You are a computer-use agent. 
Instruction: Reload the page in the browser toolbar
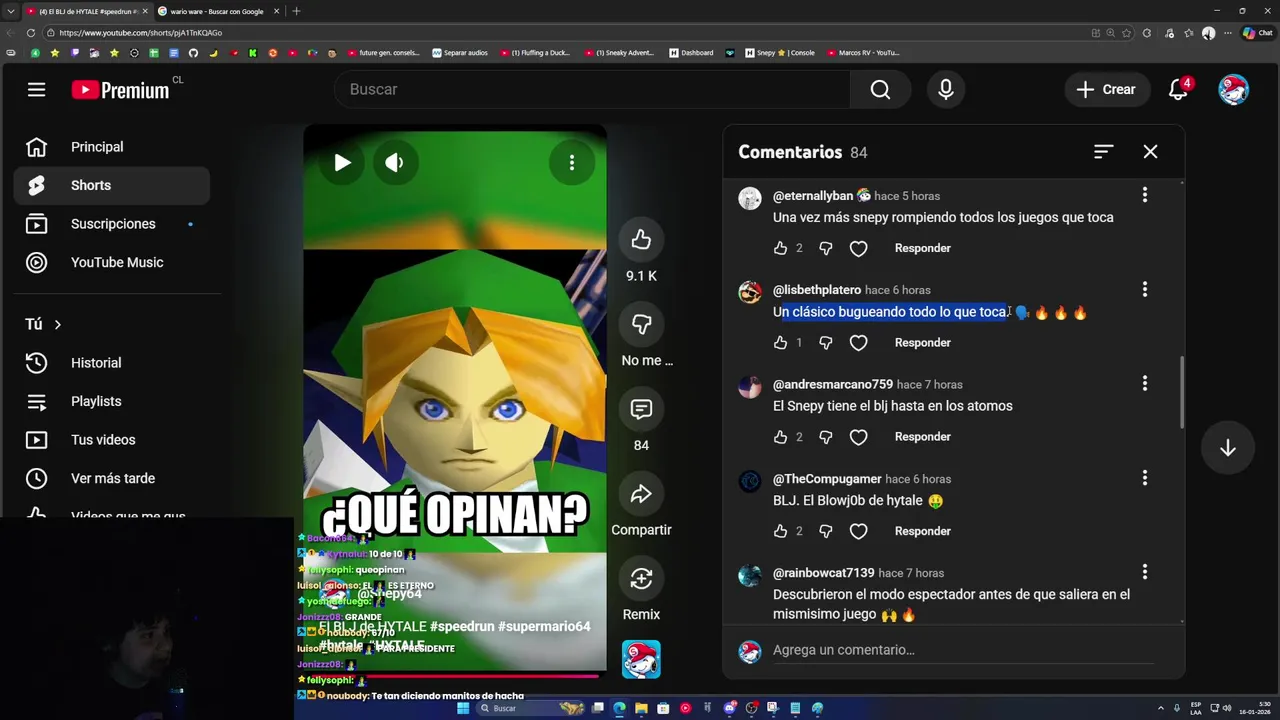pos(31,33)
